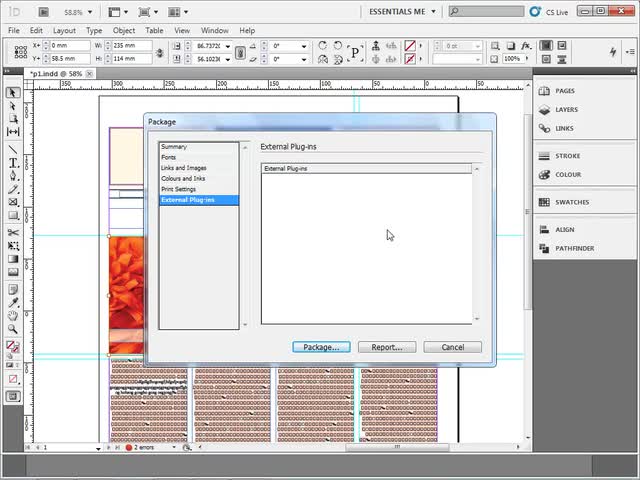Click the Package... button
Image resolution: width=640 pixels, height=480 pixels.
click(x=321, y=347)
